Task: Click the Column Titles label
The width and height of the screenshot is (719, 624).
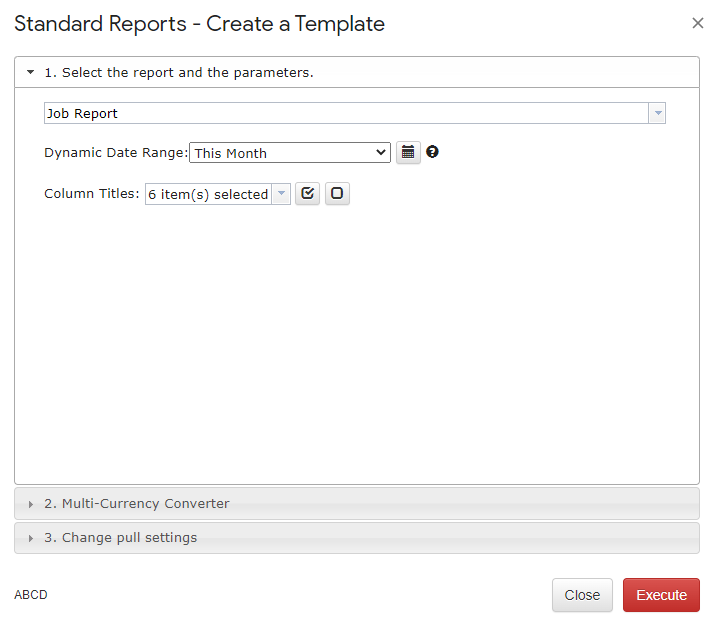Action: [92, 194]
